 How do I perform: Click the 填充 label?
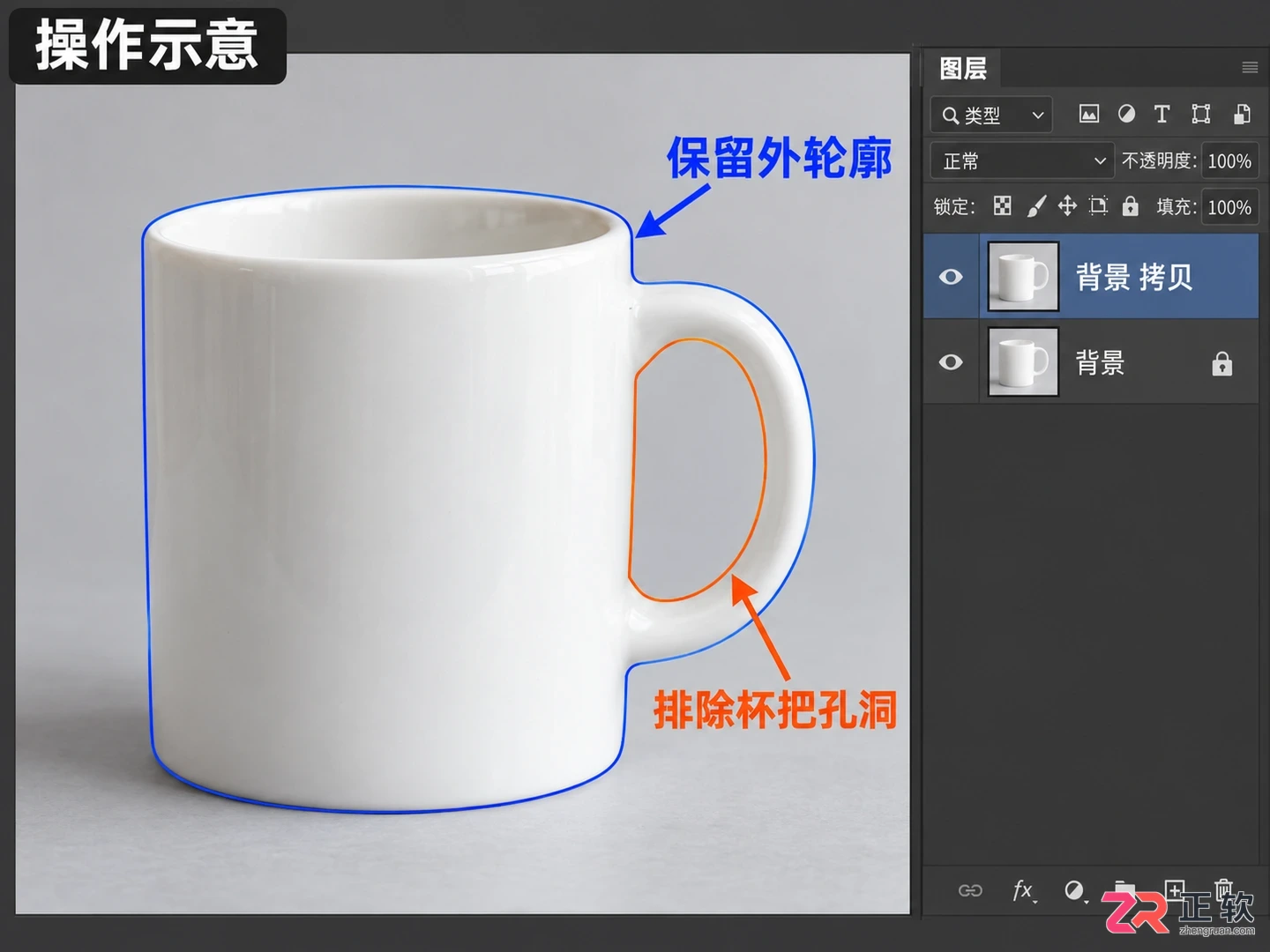(x=1177, y=207)
